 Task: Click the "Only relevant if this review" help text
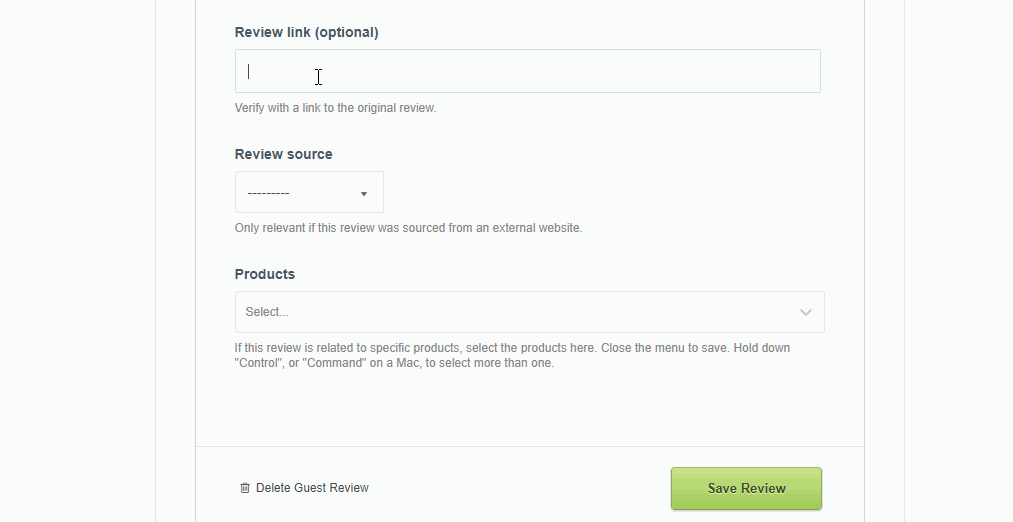tap(408, 228)
